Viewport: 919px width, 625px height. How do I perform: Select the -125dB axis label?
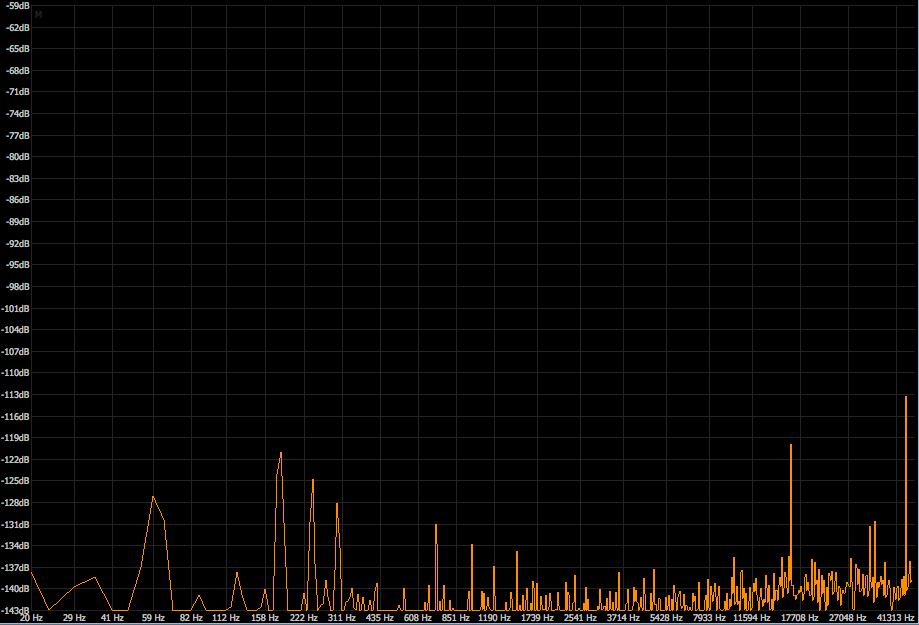coord(15,481)
